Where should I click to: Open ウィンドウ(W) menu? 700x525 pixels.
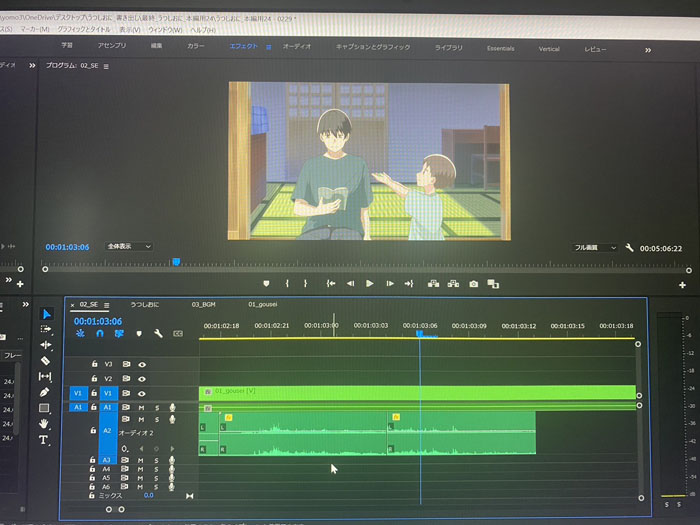165,30
